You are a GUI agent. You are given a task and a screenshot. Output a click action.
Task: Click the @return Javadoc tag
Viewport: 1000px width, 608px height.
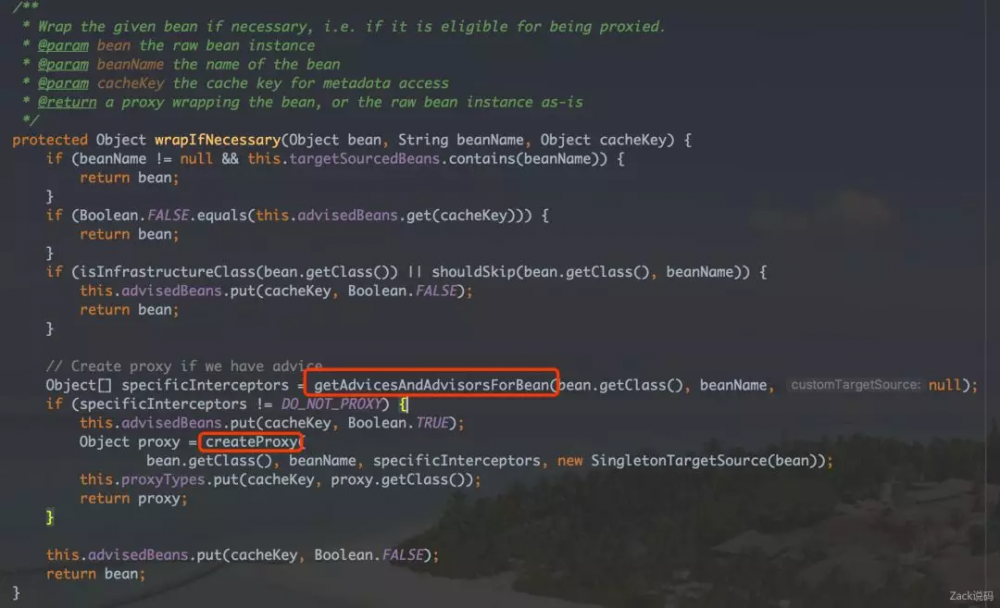(67, 102)
